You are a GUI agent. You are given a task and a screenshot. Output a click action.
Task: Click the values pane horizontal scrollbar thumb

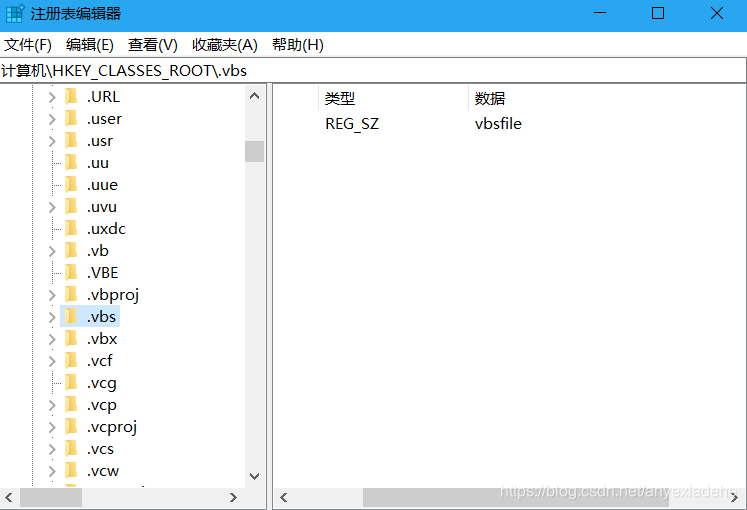coord(516,498)
